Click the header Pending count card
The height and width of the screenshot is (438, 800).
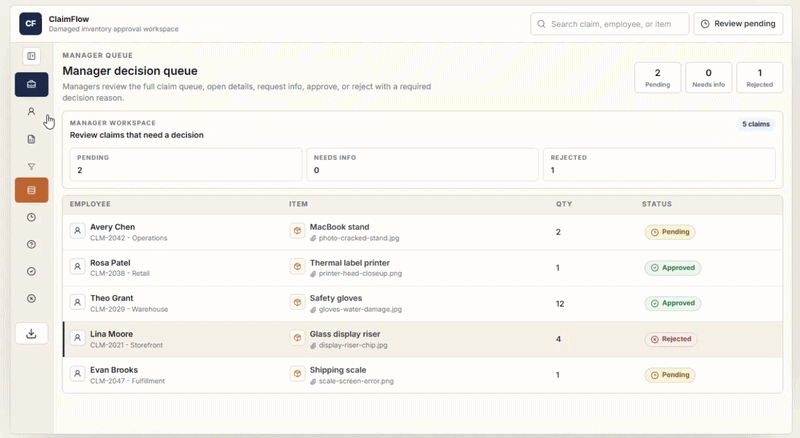pos(658,78)
